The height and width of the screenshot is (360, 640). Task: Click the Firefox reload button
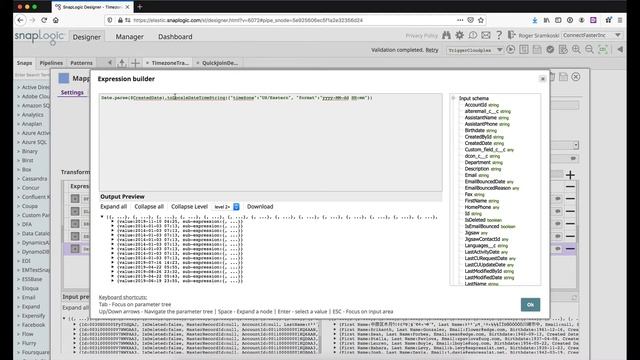[44, 20]
